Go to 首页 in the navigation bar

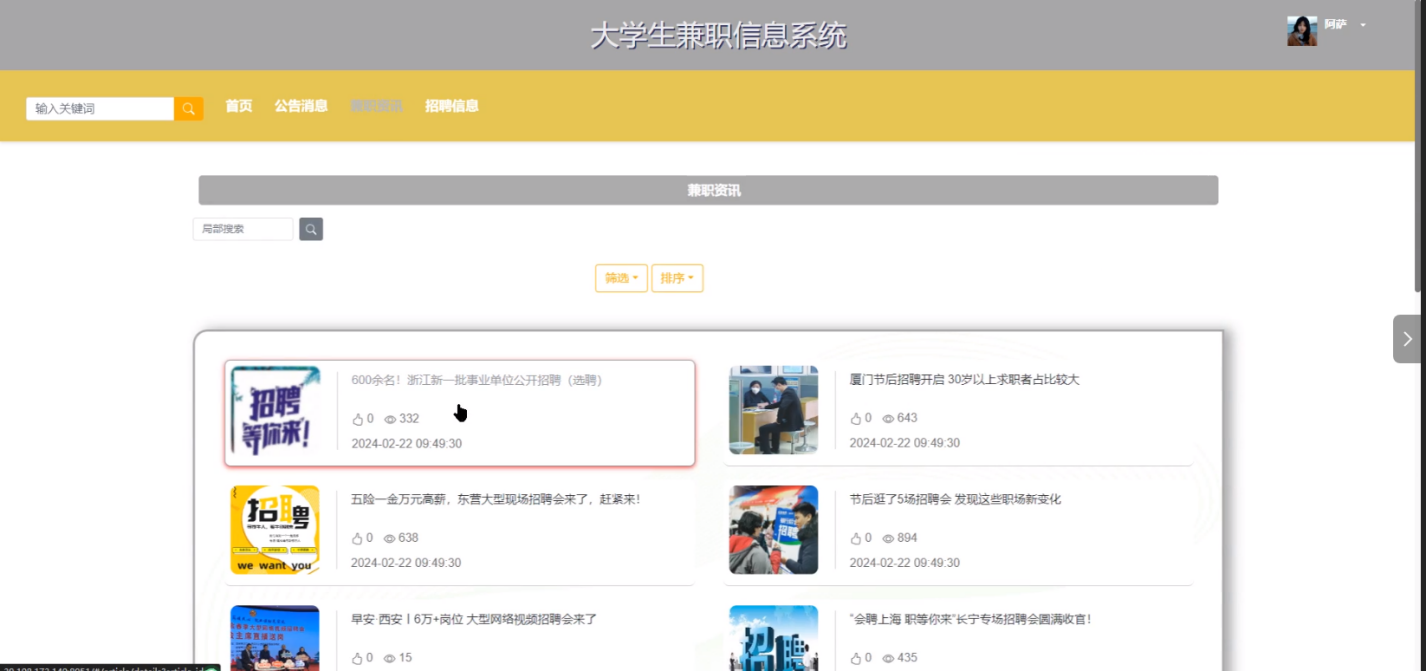(x=239, y=106)
